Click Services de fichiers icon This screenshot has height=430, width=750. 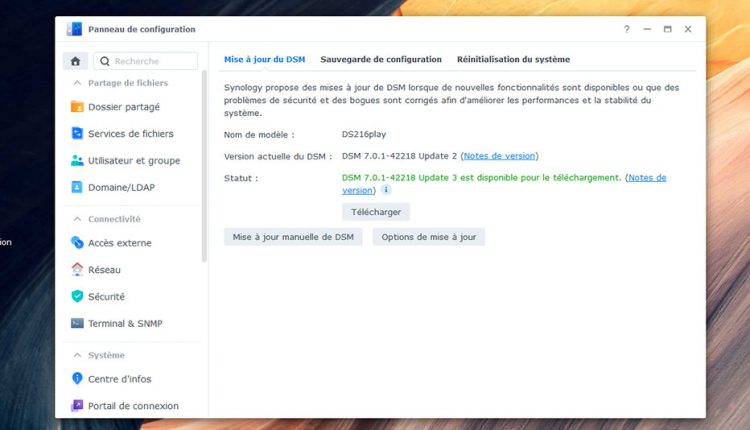pyautogui.click(x=77, y=133)
